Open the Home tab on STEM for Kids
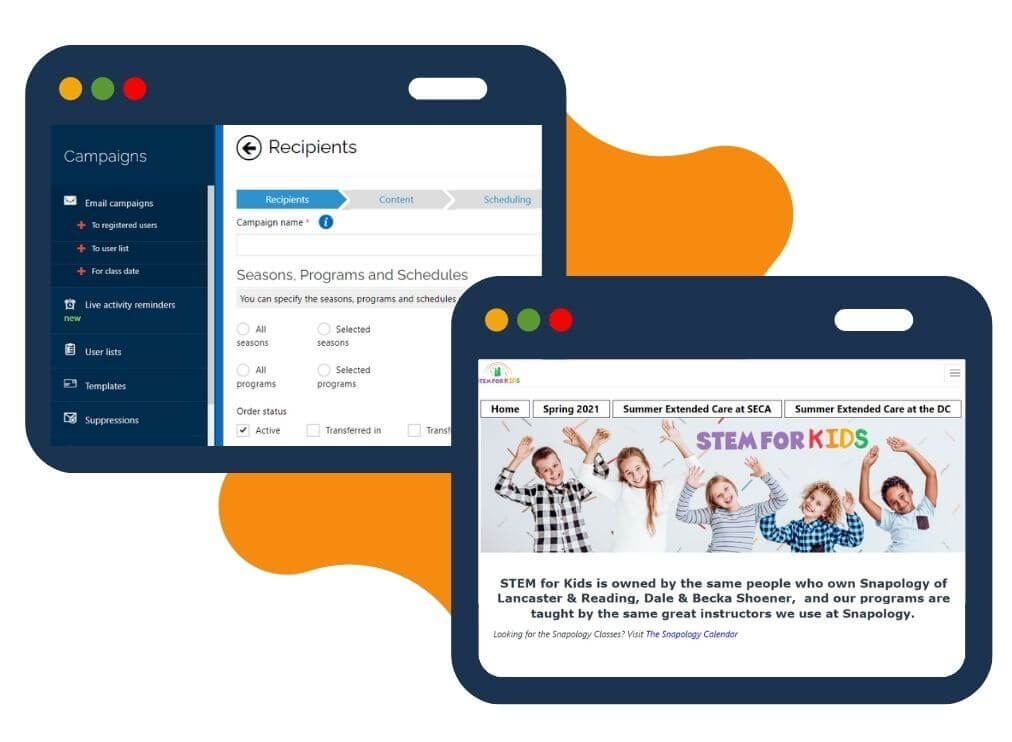Viewport: 1012px width, 742px height. tap(505, 409)
